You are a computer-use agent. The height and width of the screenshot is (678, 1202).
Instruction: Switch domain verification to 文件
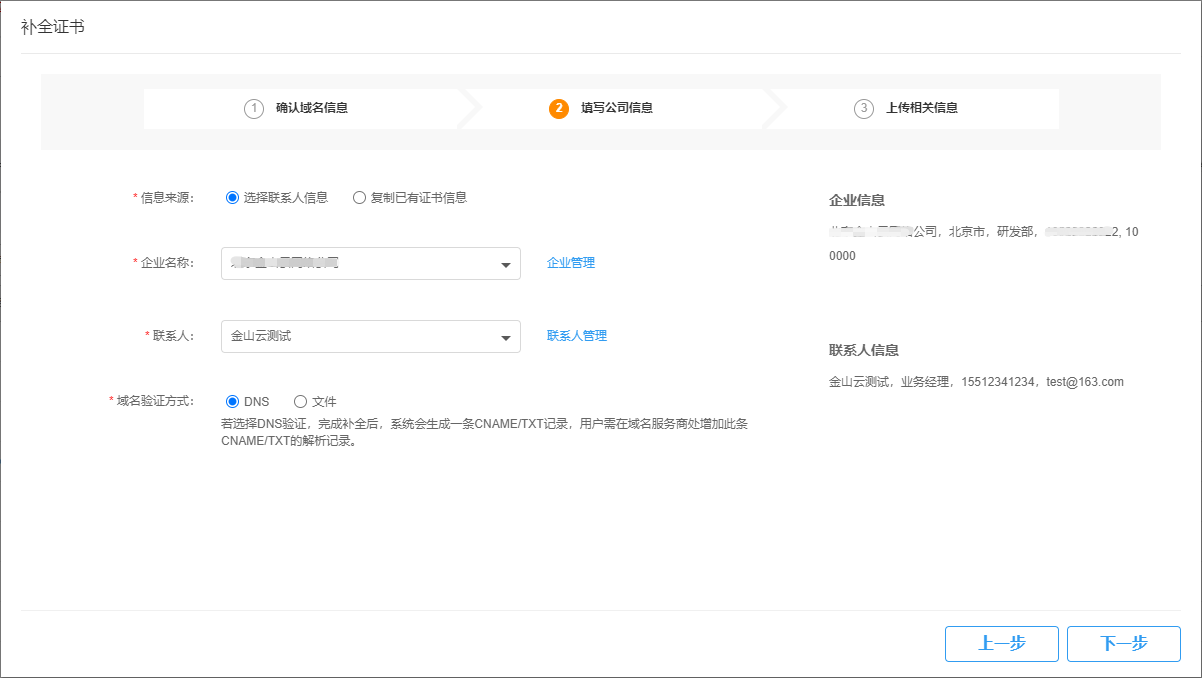300,402
